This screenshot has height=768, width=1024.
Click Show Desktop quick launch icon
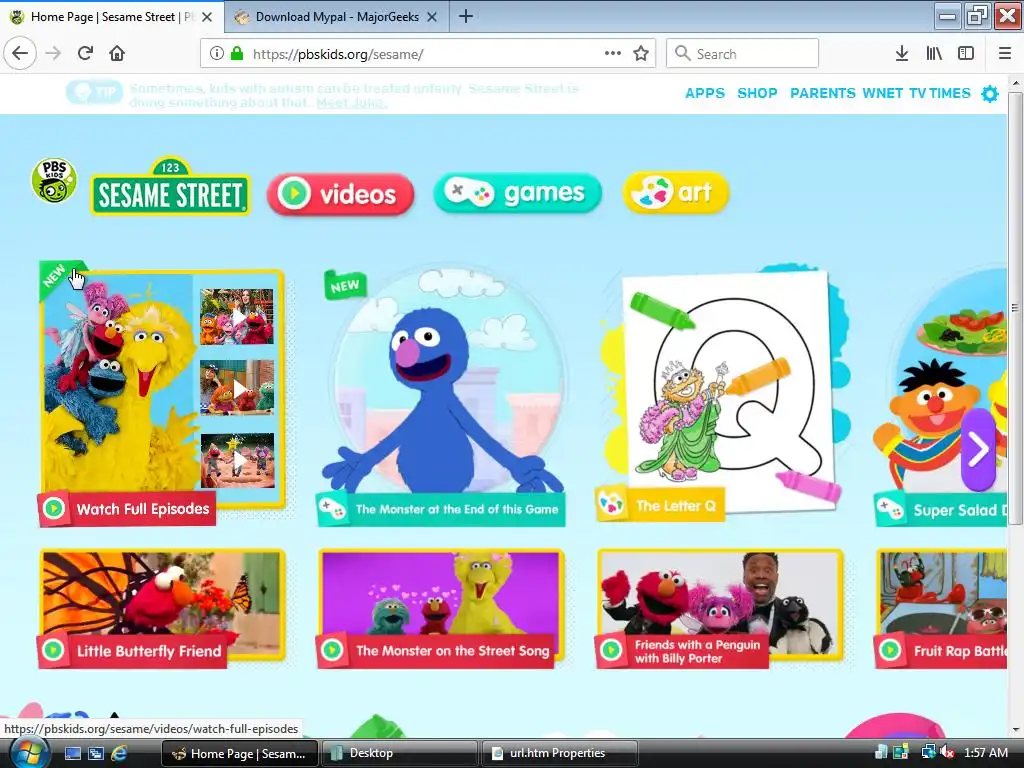pos(72,753)
